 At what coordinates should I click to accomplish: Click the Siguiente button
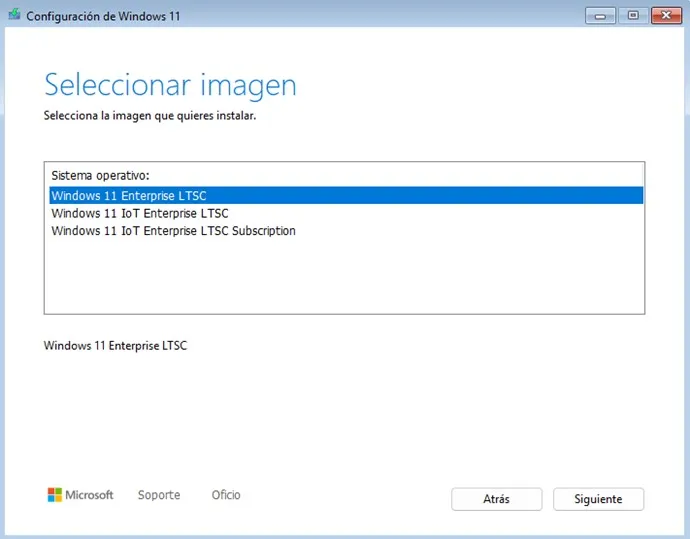point(598,499)
